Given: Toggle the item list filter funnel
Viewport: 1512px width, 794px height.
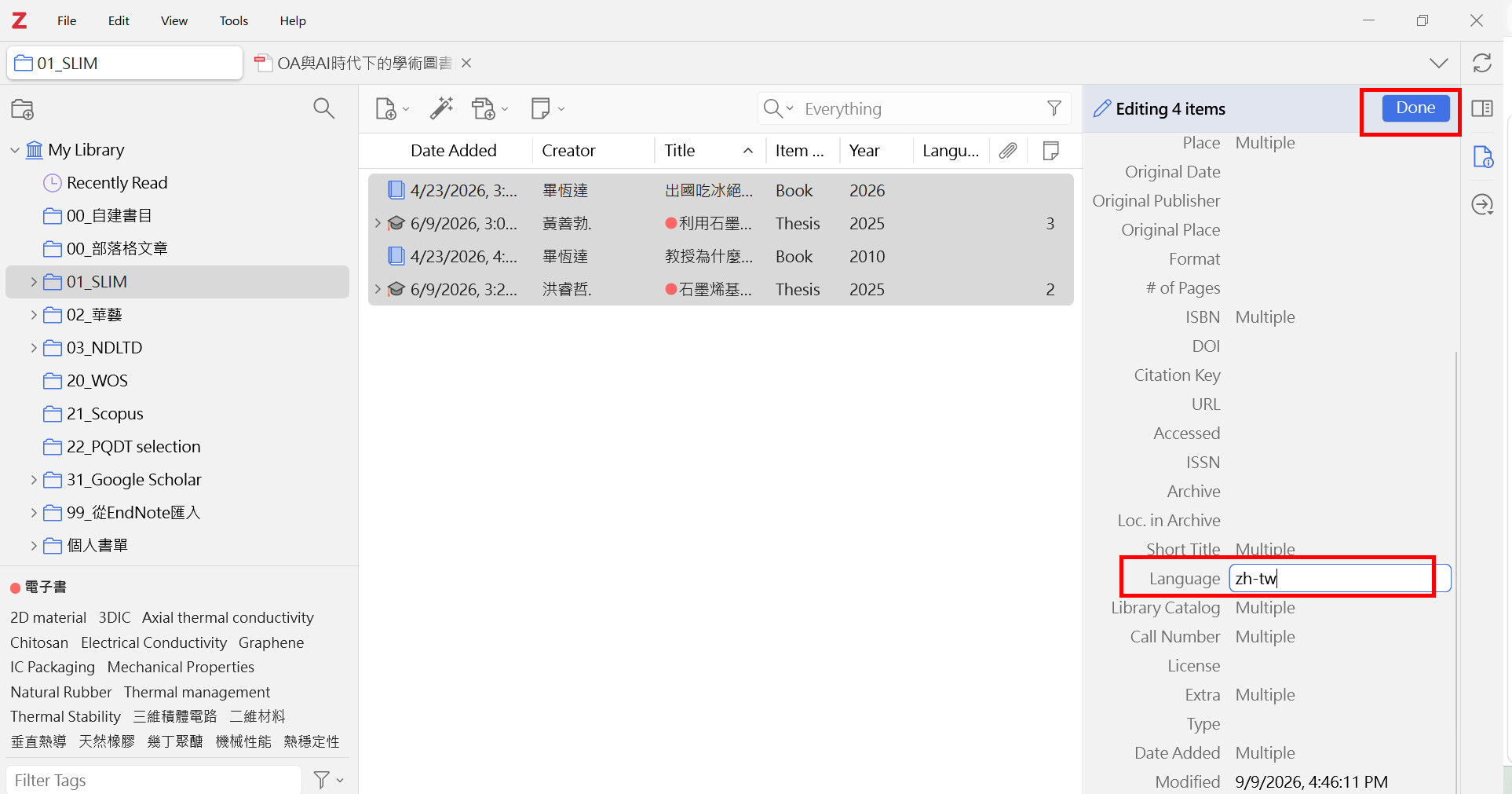Looking at the screenshot, I should (x=1054, y=108).
